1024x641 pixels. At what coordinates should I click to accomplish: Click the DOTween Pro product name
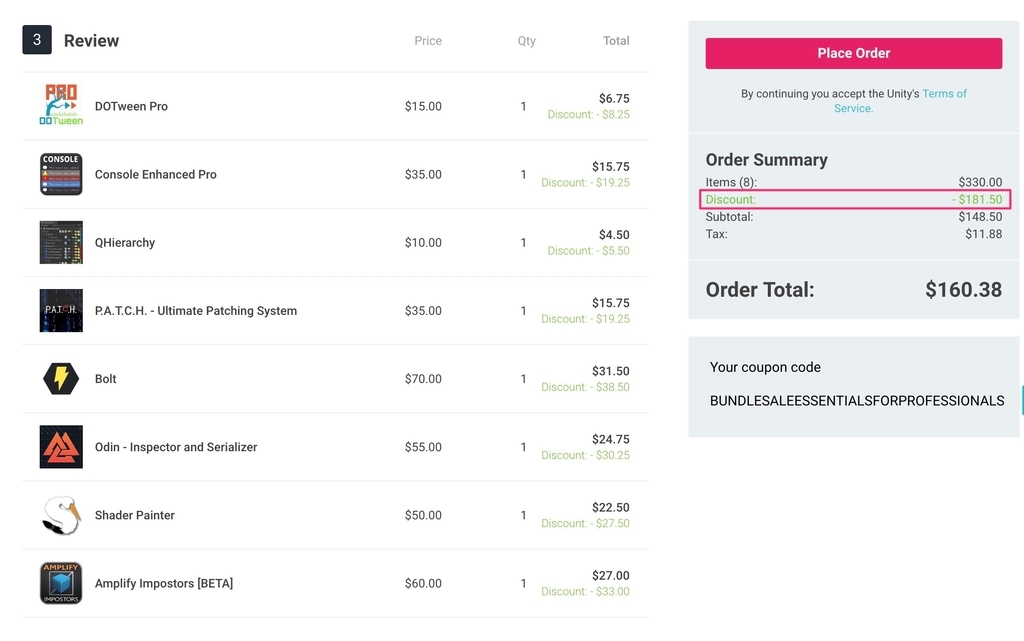click(131, 106)
